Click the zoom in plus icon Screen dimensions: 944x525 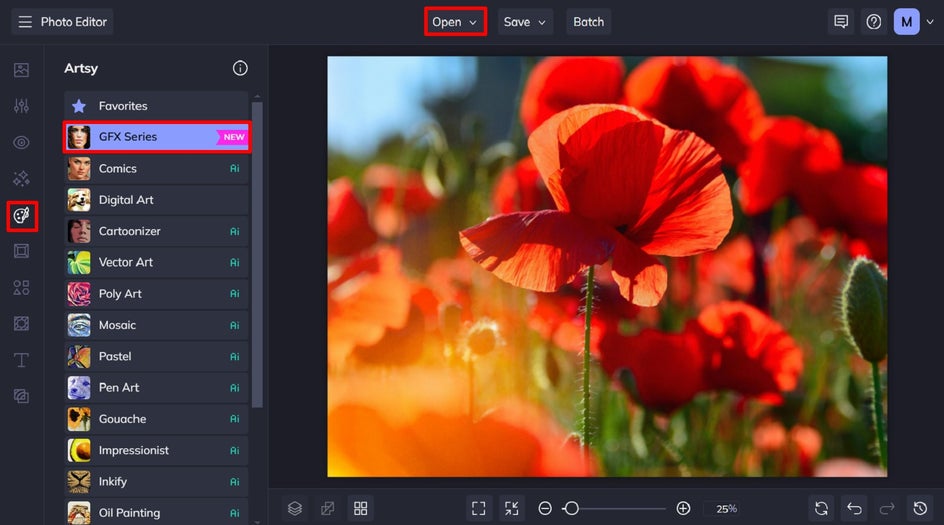tap(683, 509)
